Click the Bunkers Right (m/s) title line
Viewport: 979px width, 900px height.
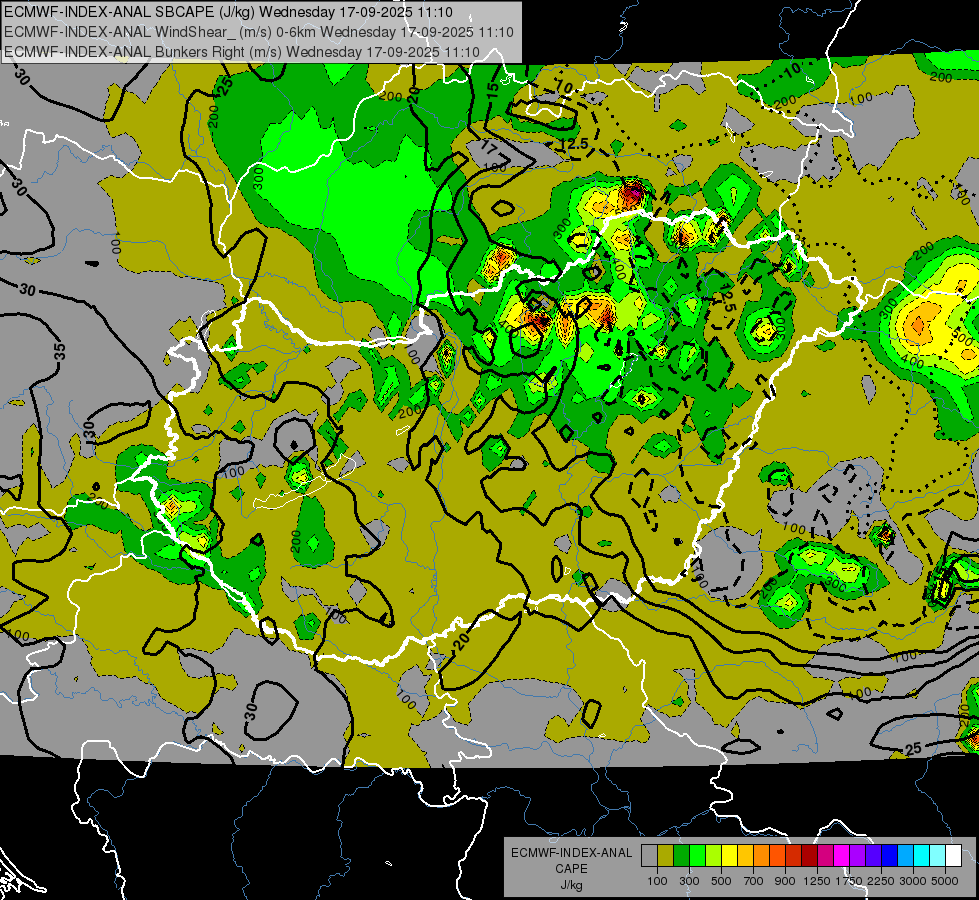pyautogui.click(x=242, y=52)
